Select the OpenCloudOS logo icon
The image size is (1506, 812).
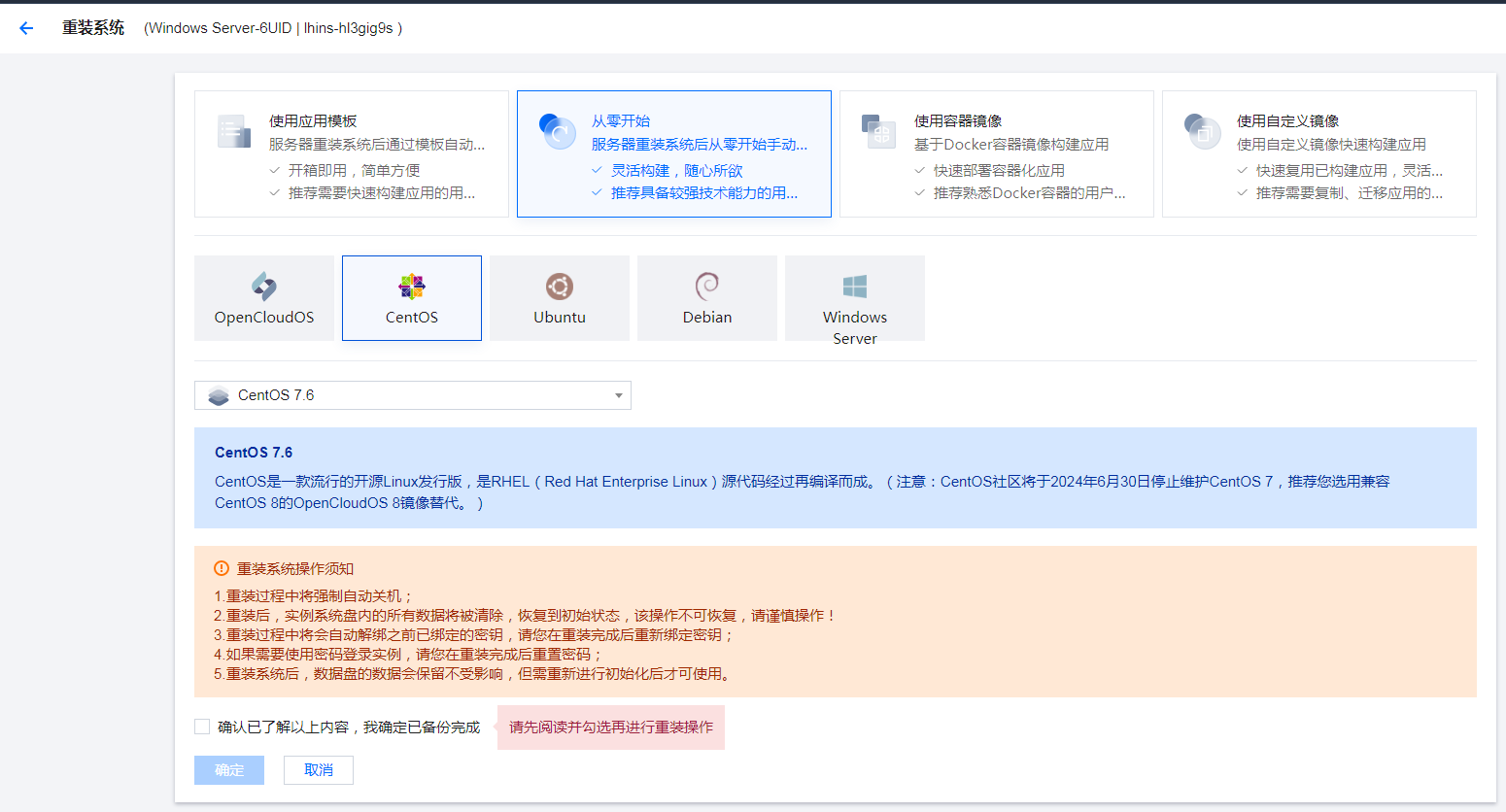coord(264,286)
